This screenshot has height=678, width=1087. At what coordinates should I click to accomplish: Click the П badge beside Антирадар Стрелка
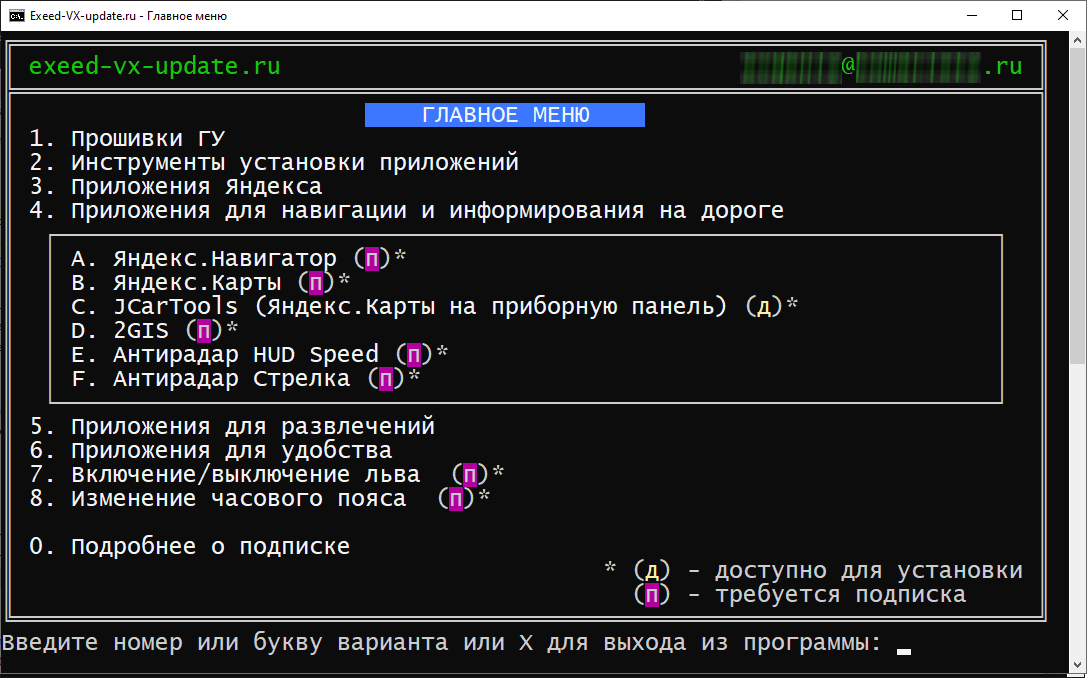pyautogui.click(x=386, y=379)
